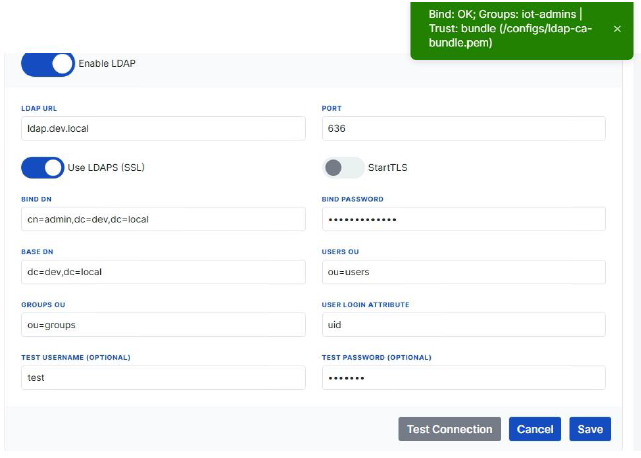
Task: Cancel the LDAP configuration changes
Action: tap(535, 429)
